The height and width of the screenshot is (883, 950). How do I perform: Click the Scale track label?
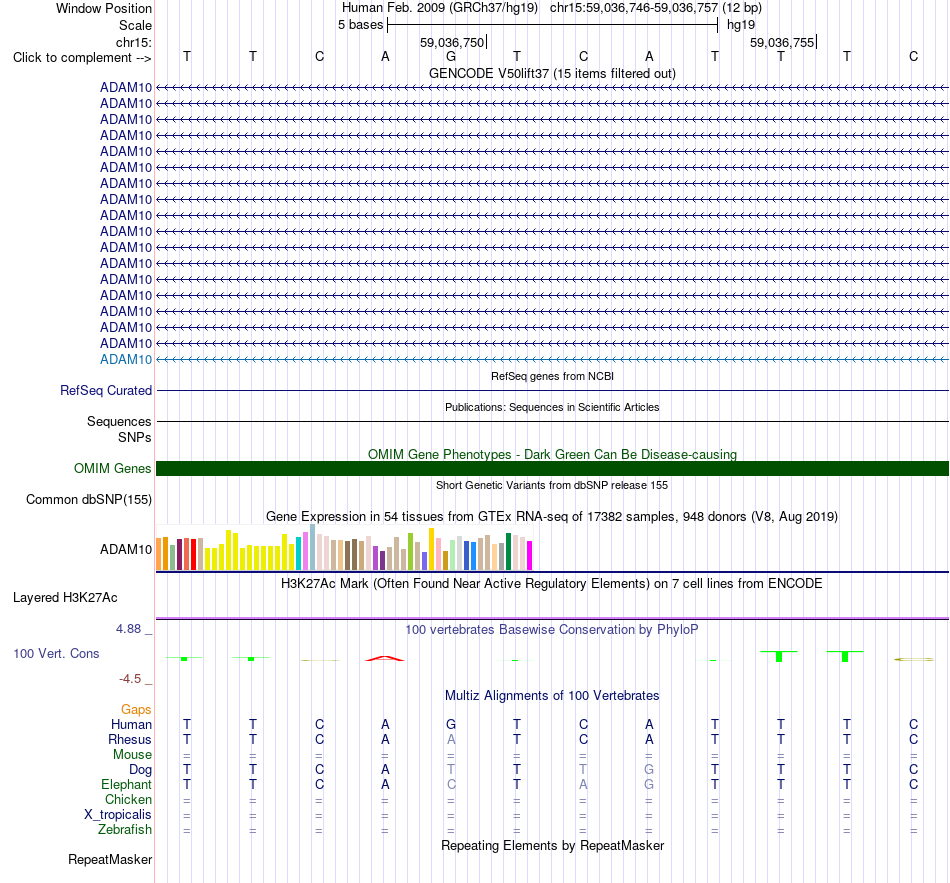coord(135,25)
